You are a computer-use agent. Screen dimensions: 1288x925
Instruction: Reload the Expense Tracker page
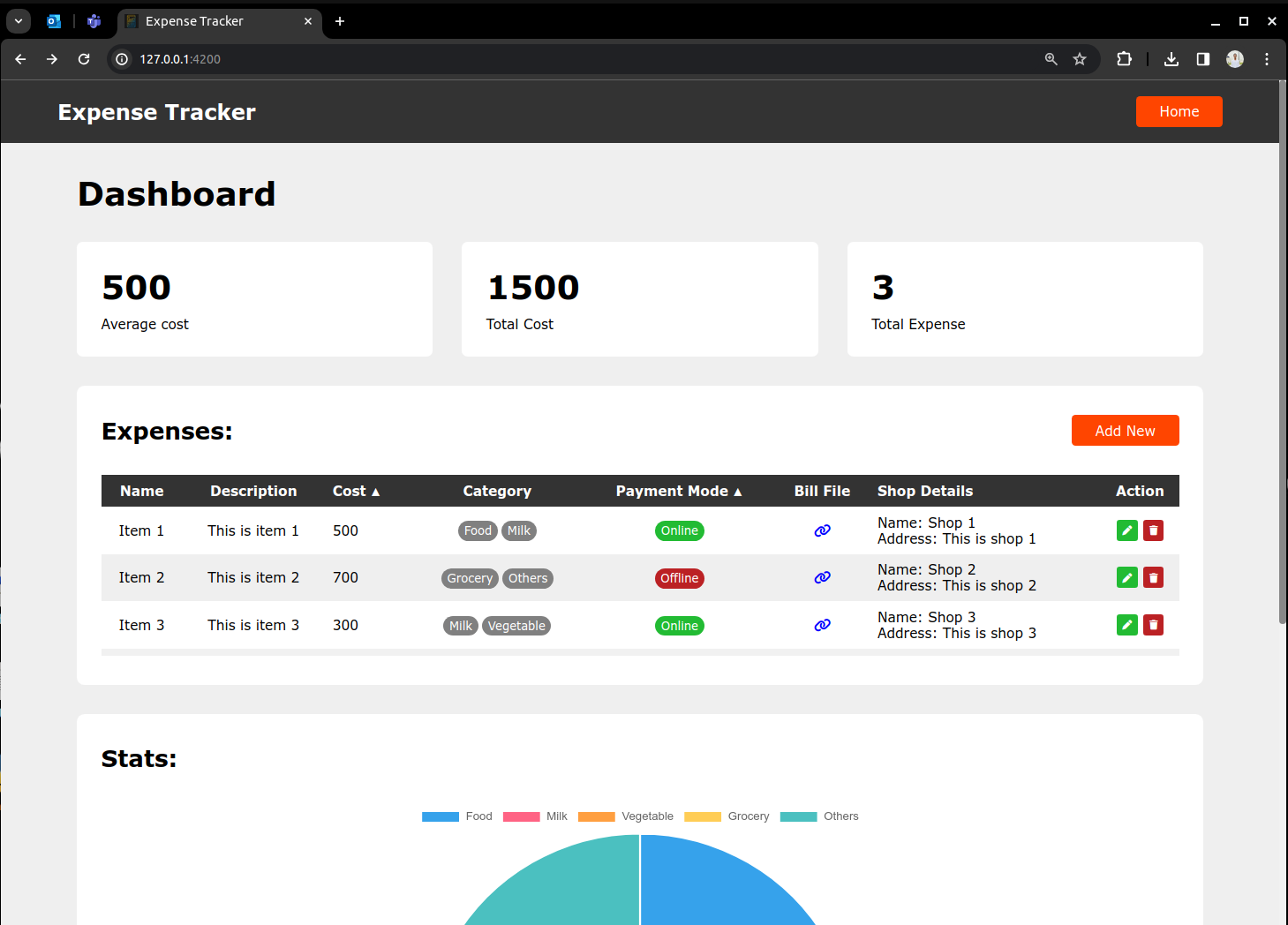click(x=84, y=59)
